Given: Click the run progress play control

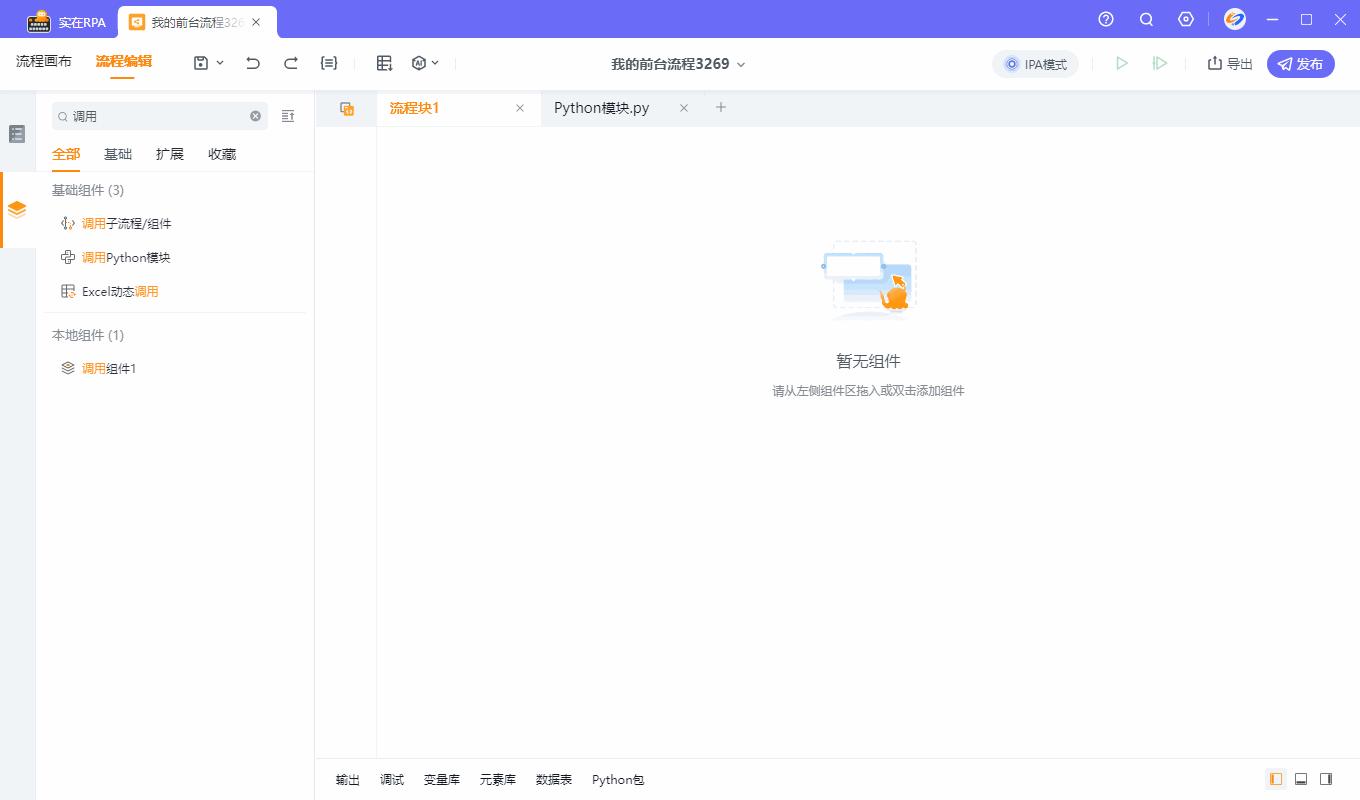Looking at the screenshot, I should coord(1160,62).
